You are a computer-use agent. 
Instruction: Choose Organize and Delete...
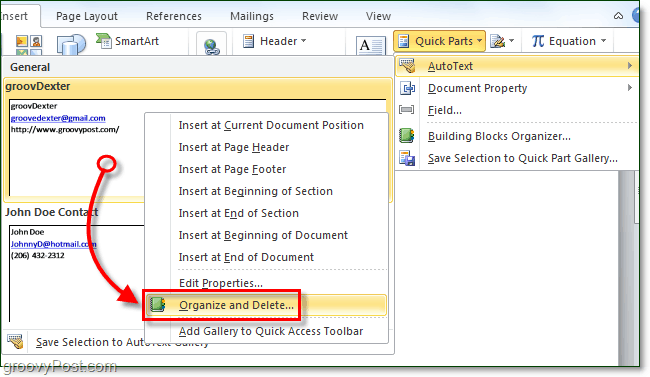[266, 305]
